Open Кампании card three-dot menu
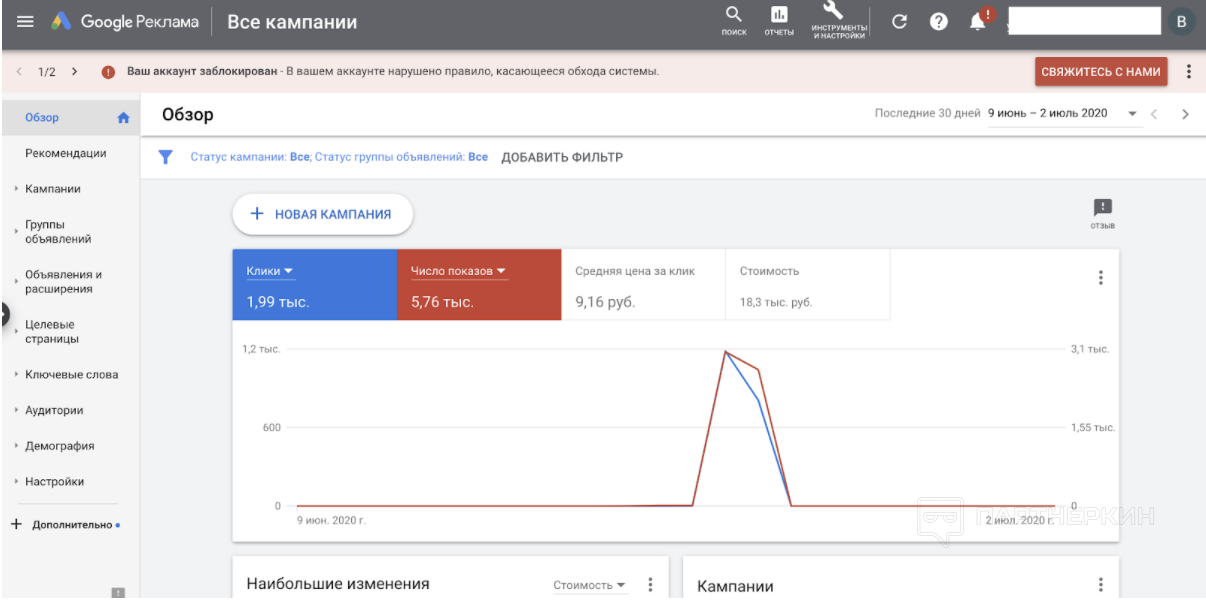Screen dimensions: 1206x600 click(x=1100, y=585)
